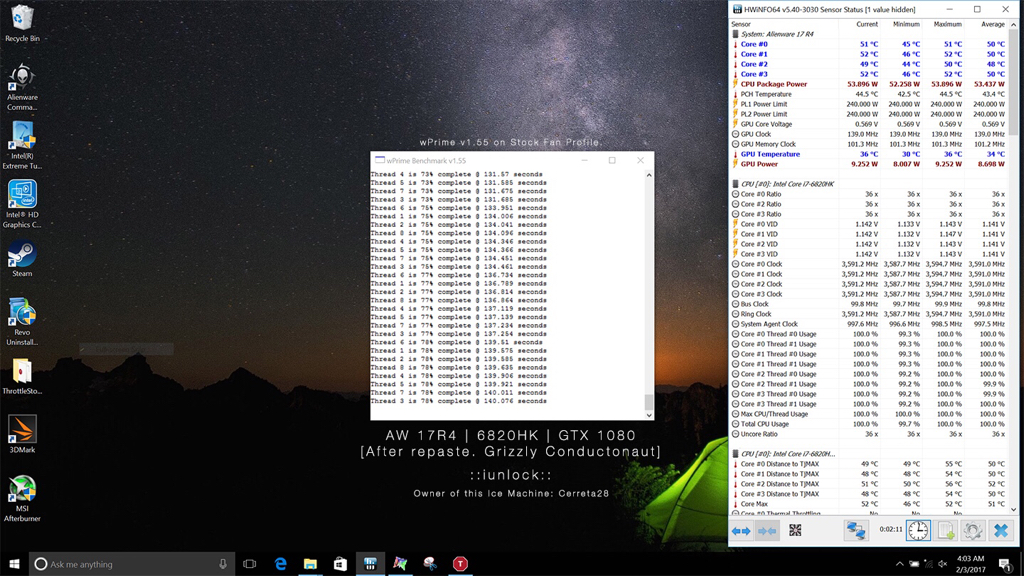Click the network icon in system tray
This screenshot has width=1024, height=576.
click(x=928, y=564)
